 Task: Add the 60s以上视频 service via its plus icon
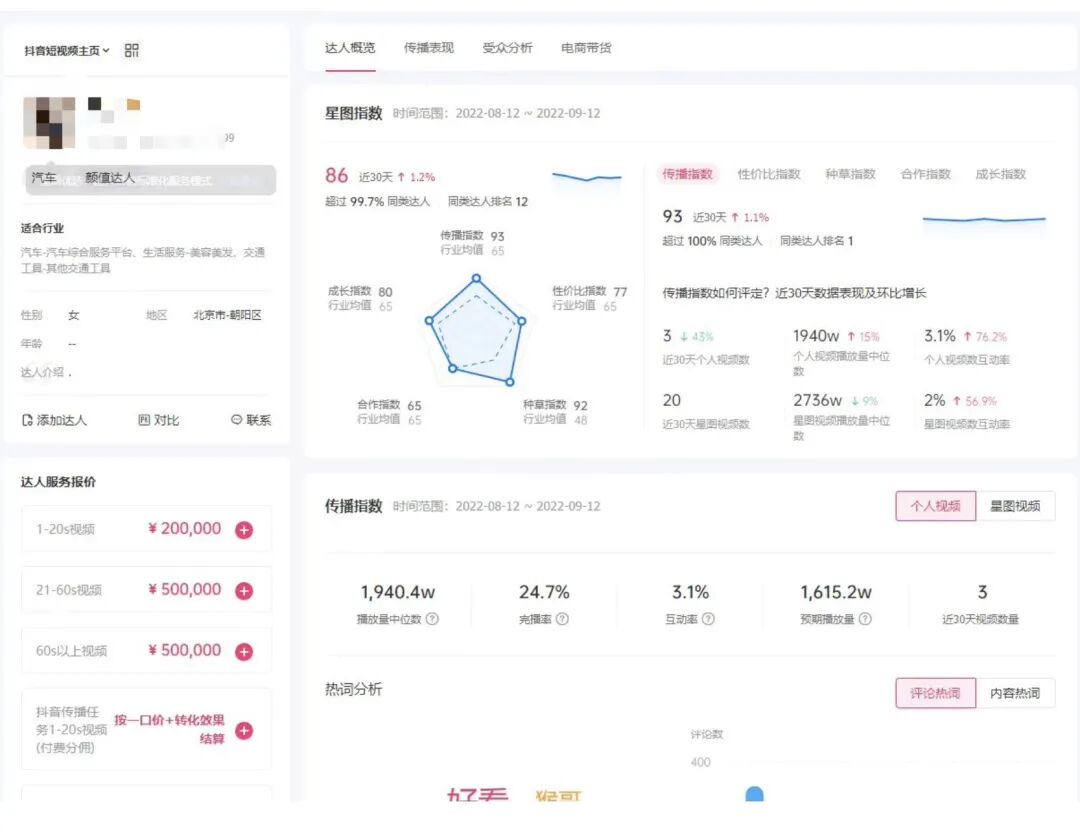click(x=244, y=651)
